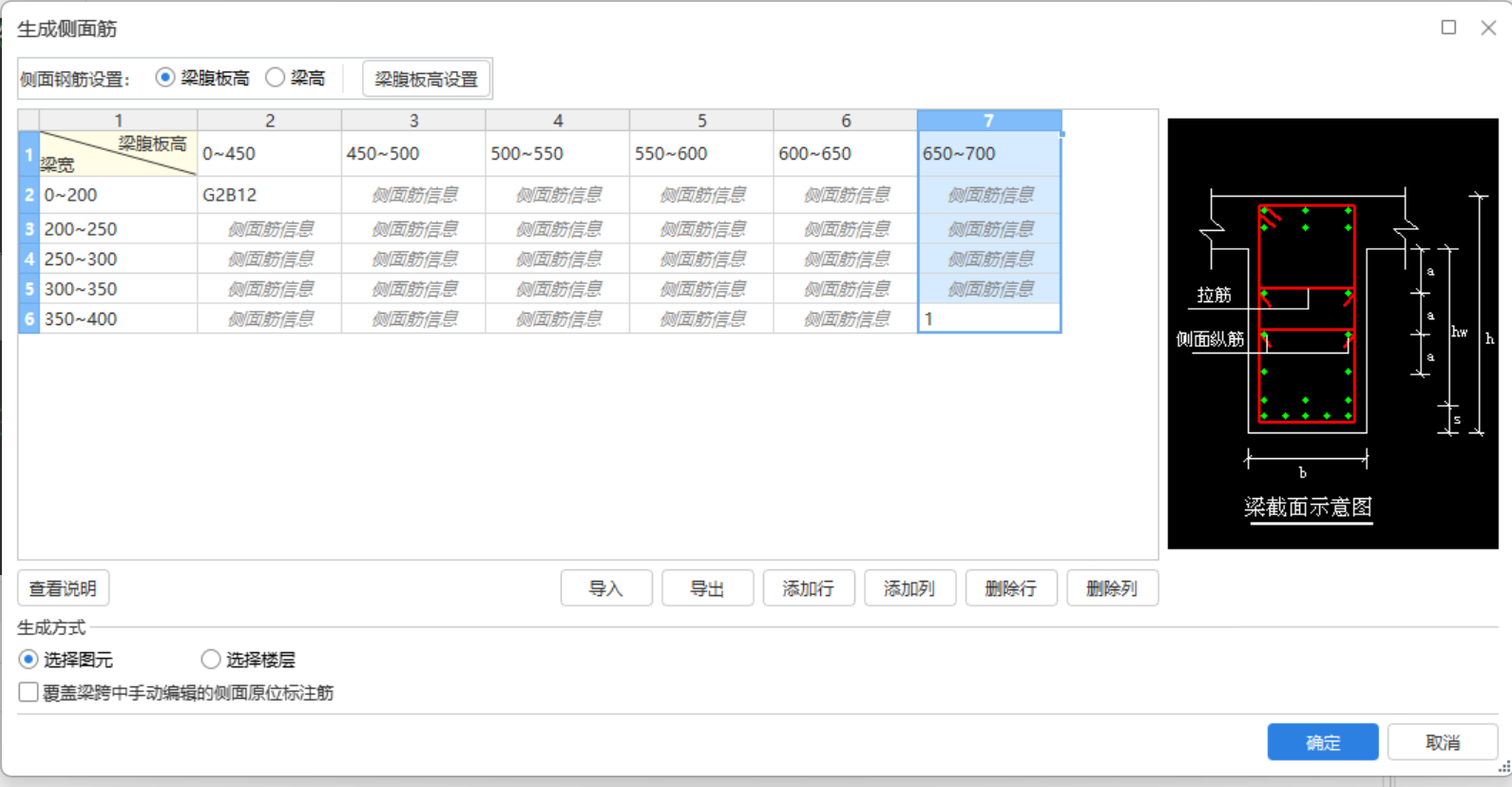The height and width of the screenshot is (787, 1512).
Task: Select row header 4
Action: 29,259
